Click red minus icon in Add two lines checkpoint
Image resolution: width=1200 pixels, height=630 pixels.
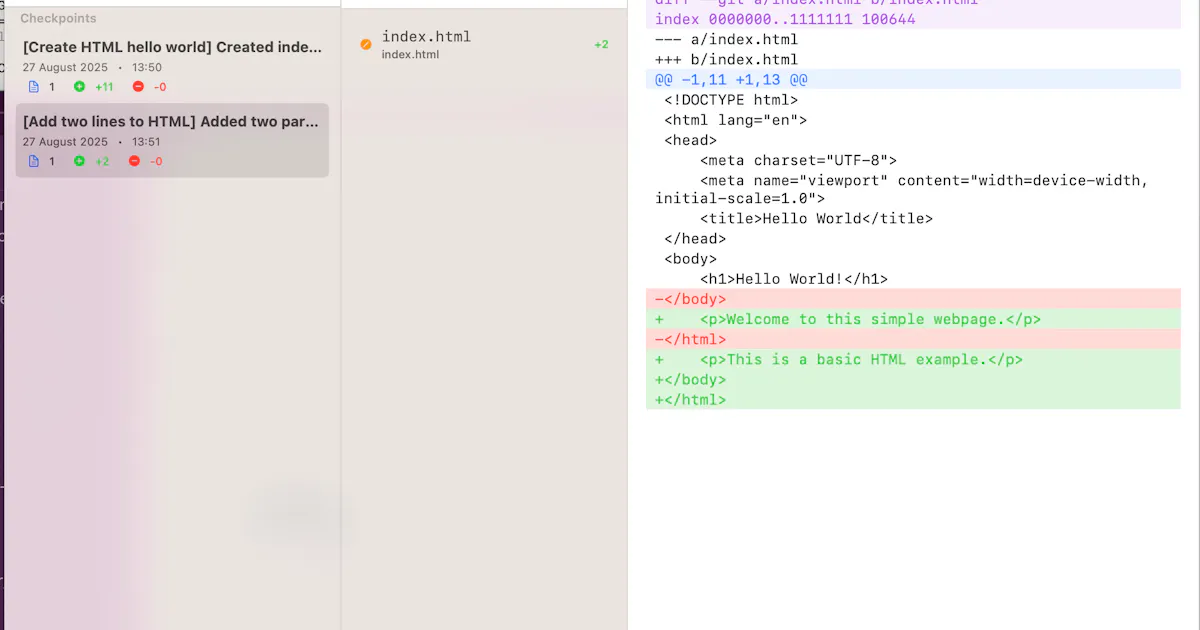pyautogui.click(x=134, y=161)
